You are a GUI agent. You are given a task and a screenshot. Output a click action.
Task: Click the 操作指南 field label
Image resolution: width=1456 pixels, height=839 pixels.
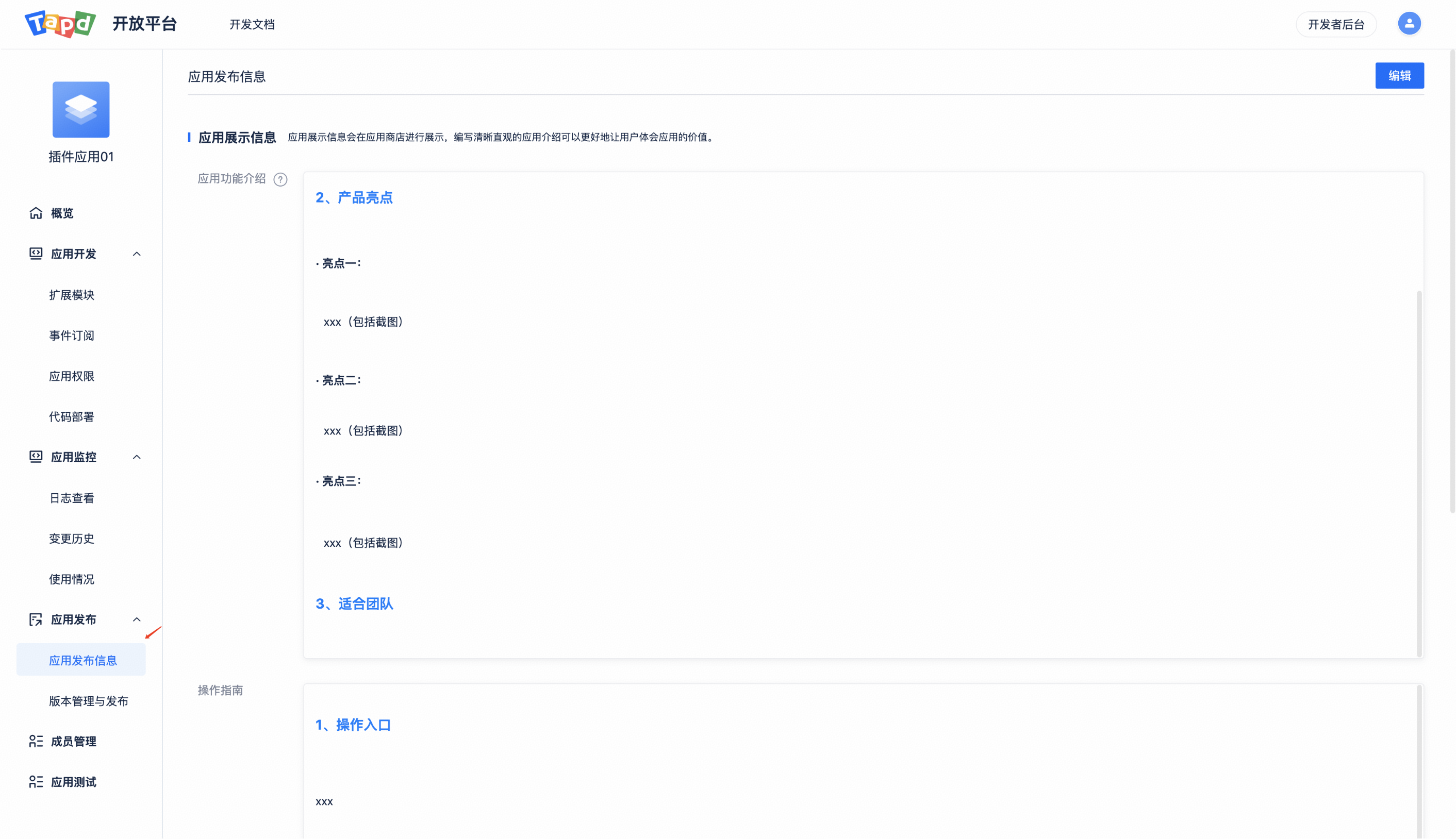pyautogui.click(x=220, y=691)
